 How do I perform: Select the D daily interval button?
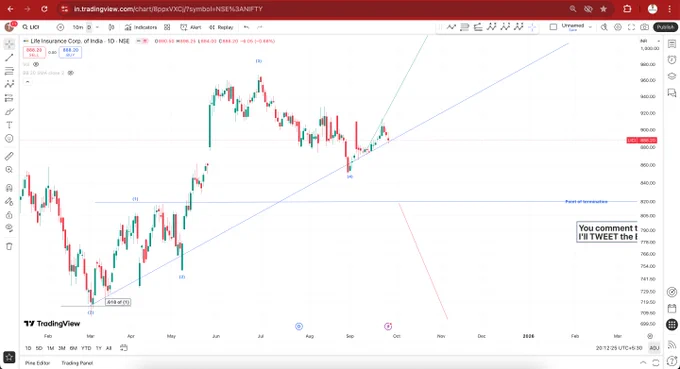[89, 27]
